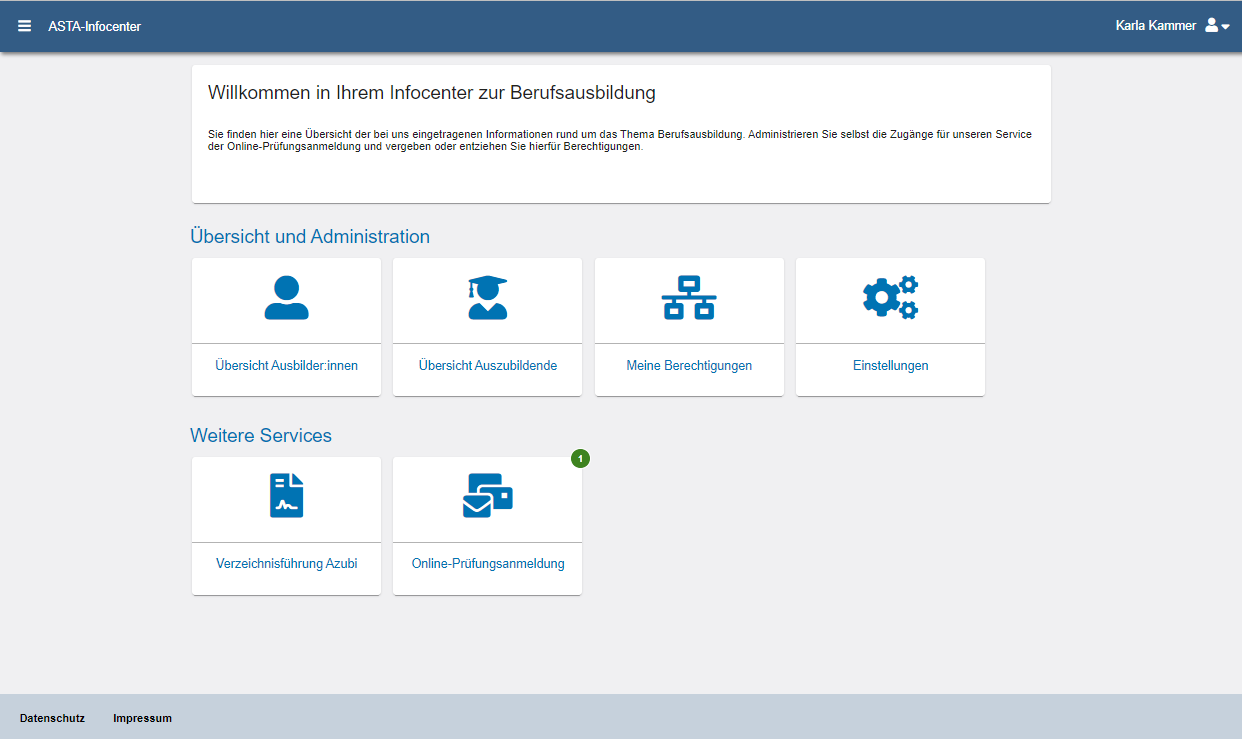Open the hamburger navigation menu

click(x=25, y=26)
